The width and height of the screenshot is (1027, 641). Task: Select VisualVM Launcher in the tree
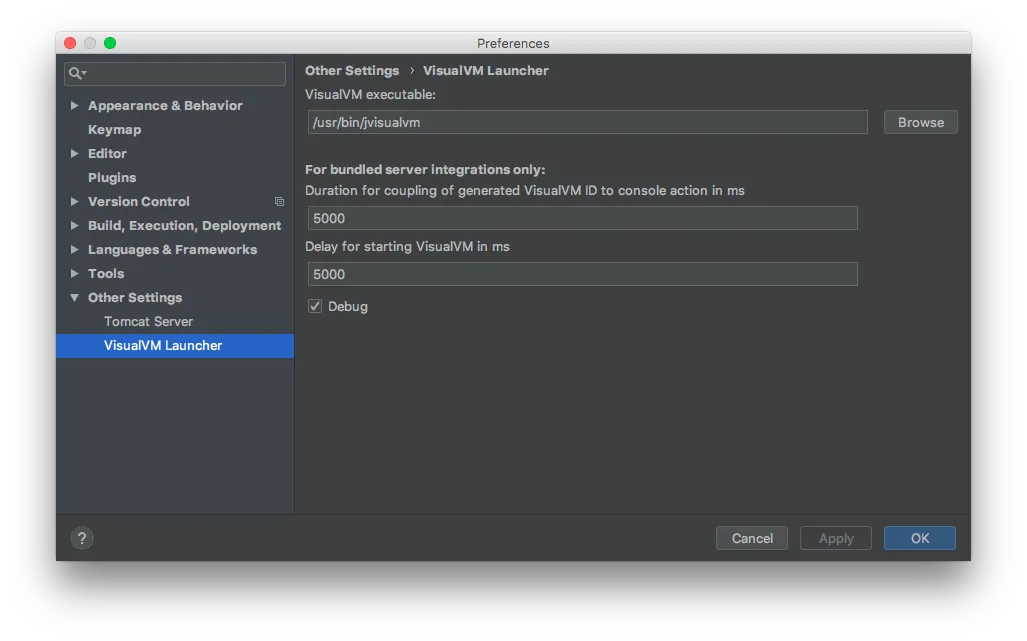(x=175, y=346)
